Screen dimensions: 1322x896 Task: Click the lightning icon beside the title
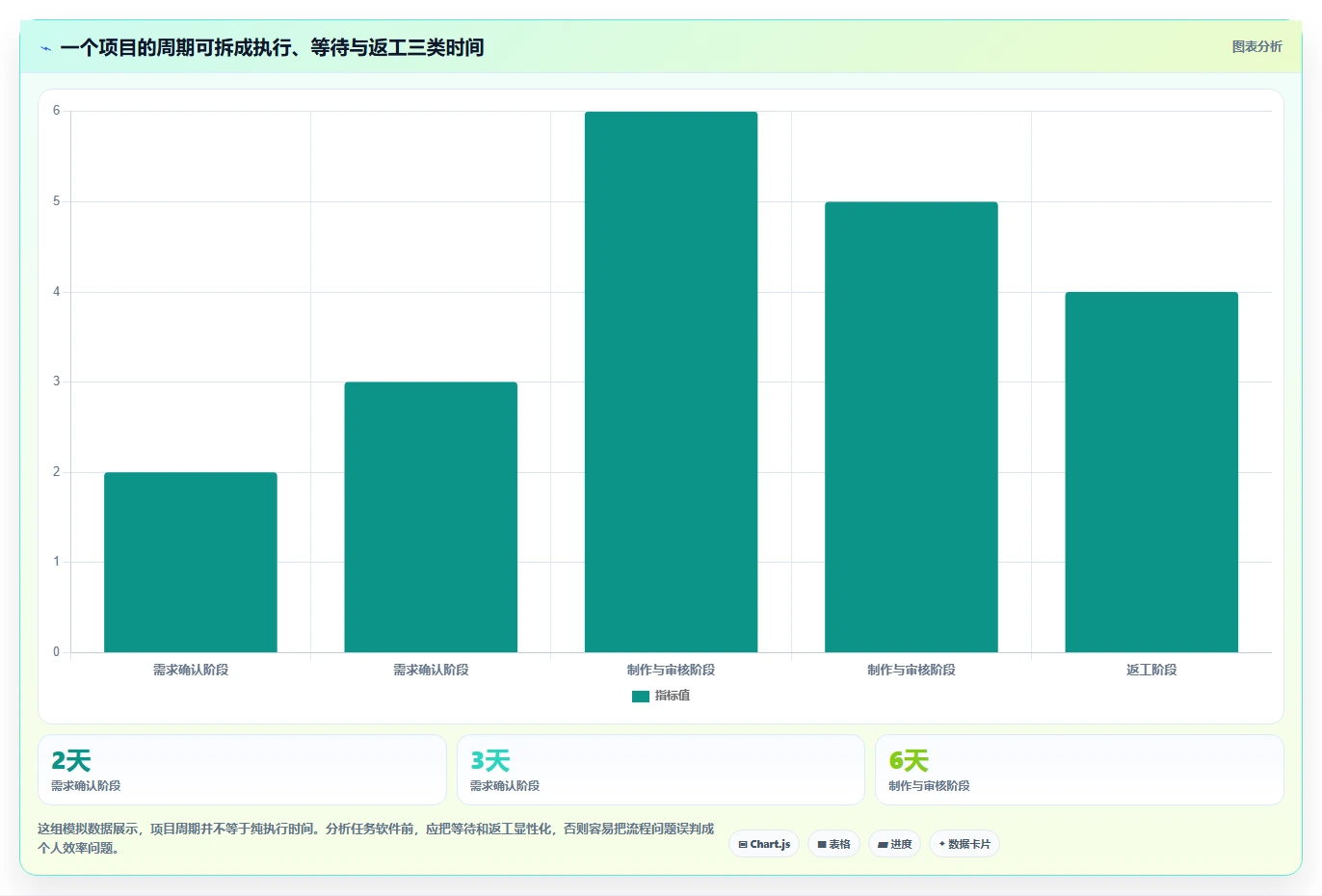(x=45, y=48)
